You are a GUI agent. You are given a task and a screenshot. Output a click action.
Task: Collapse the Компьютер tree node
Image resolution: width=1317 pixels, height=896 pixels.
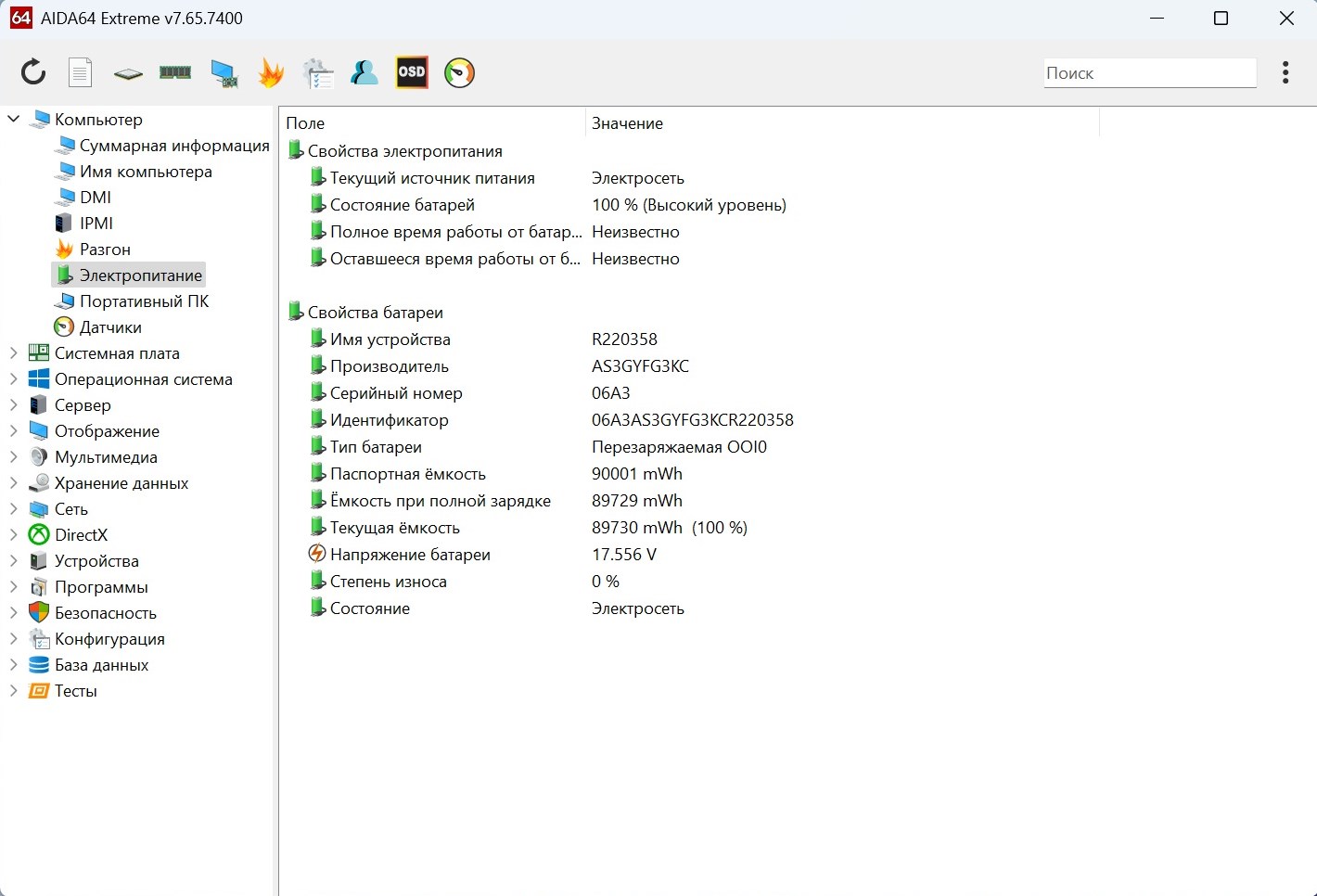click(x=14, y=119)
